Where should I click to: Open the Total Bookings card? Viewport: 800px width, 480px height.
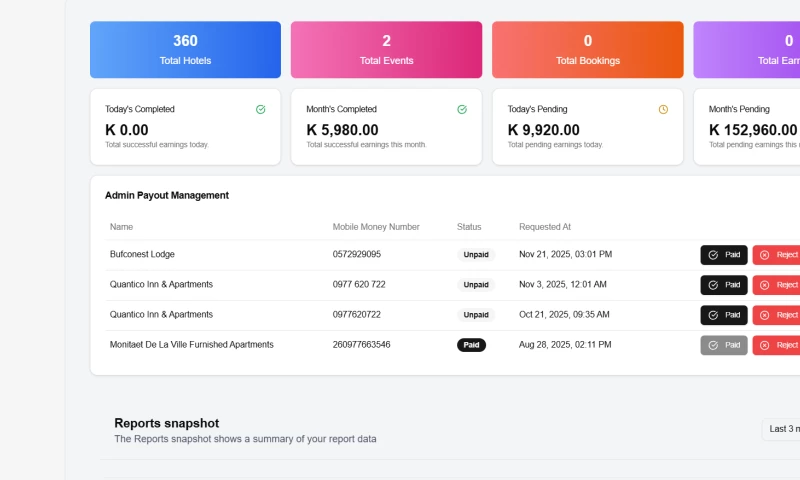click(588, 49)
